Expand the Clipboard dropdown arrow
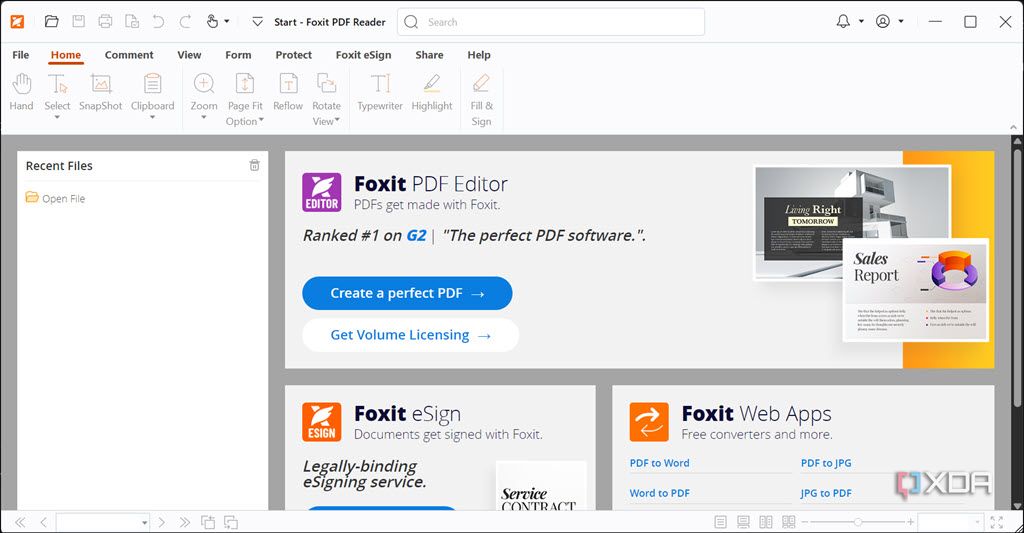This screenshot has height=533, width=1024. pyautogui.click(x=152, y=118)
